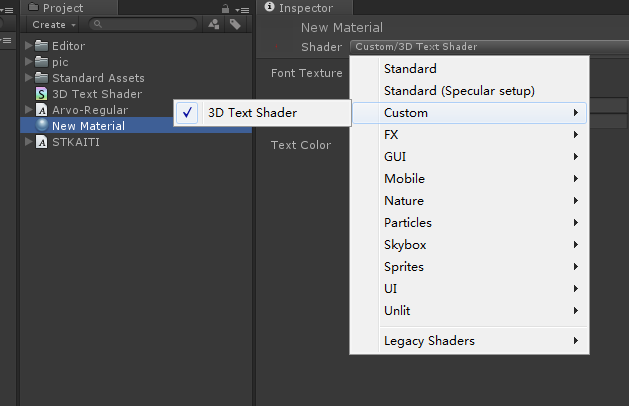Viewport: 629px width, 406px height.
Task: Open the Create dropdown in Project panel
Action: click(53, 25)
